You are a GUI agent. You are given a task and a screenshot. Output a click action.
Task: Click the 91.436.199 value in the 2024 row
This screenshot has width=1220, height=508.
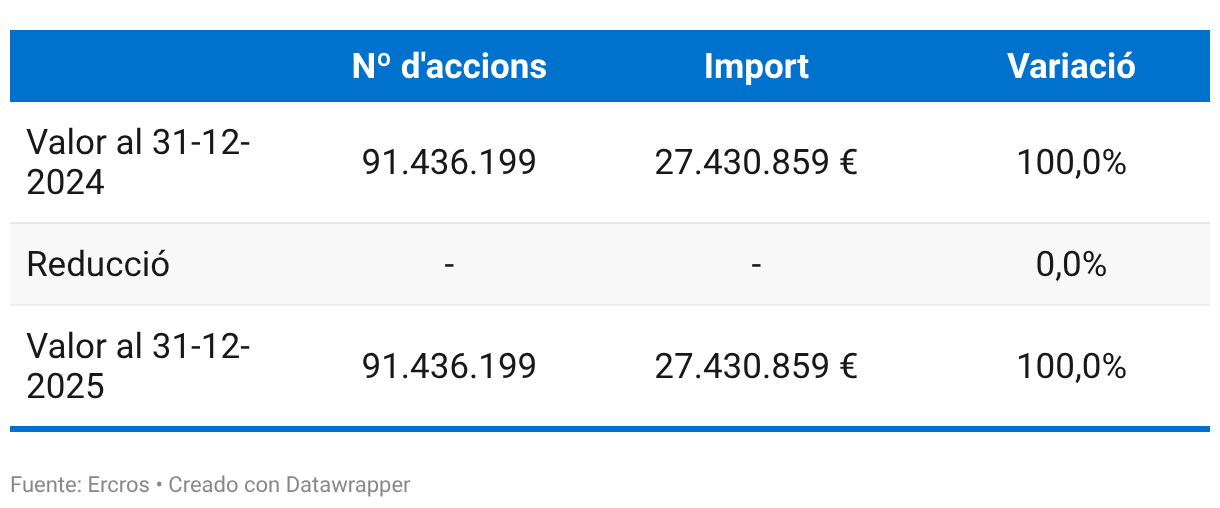coord(449,162)
